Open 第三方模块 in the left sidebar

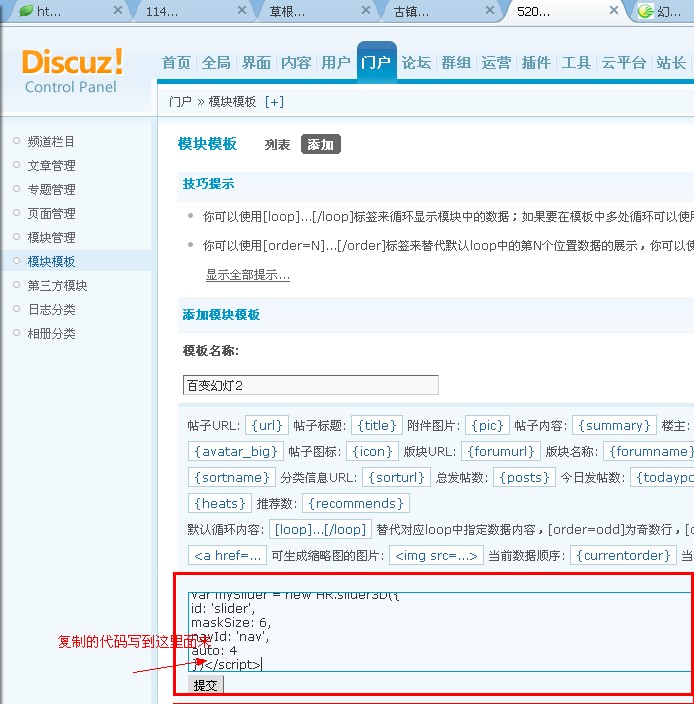(x=57, y=286)
